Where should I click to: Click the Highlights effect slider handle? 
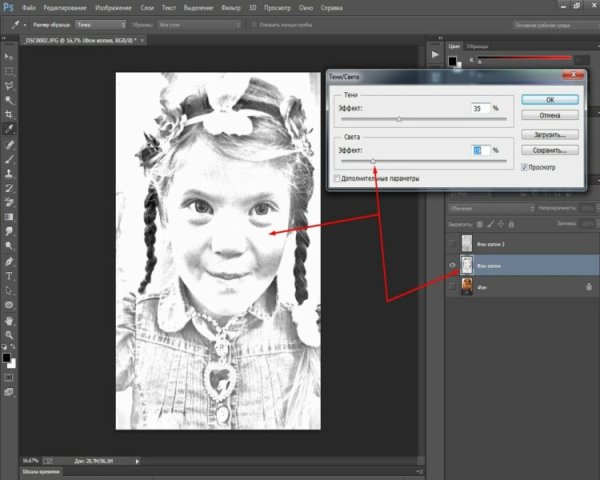[x=373, y=161]
